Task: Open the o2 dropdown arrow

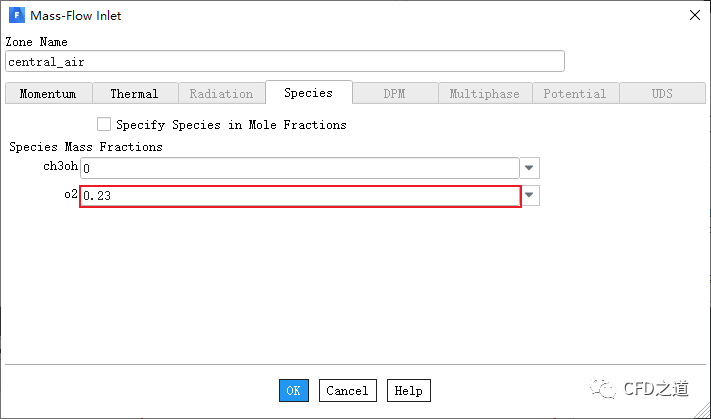Action: (x=531, y=196)
